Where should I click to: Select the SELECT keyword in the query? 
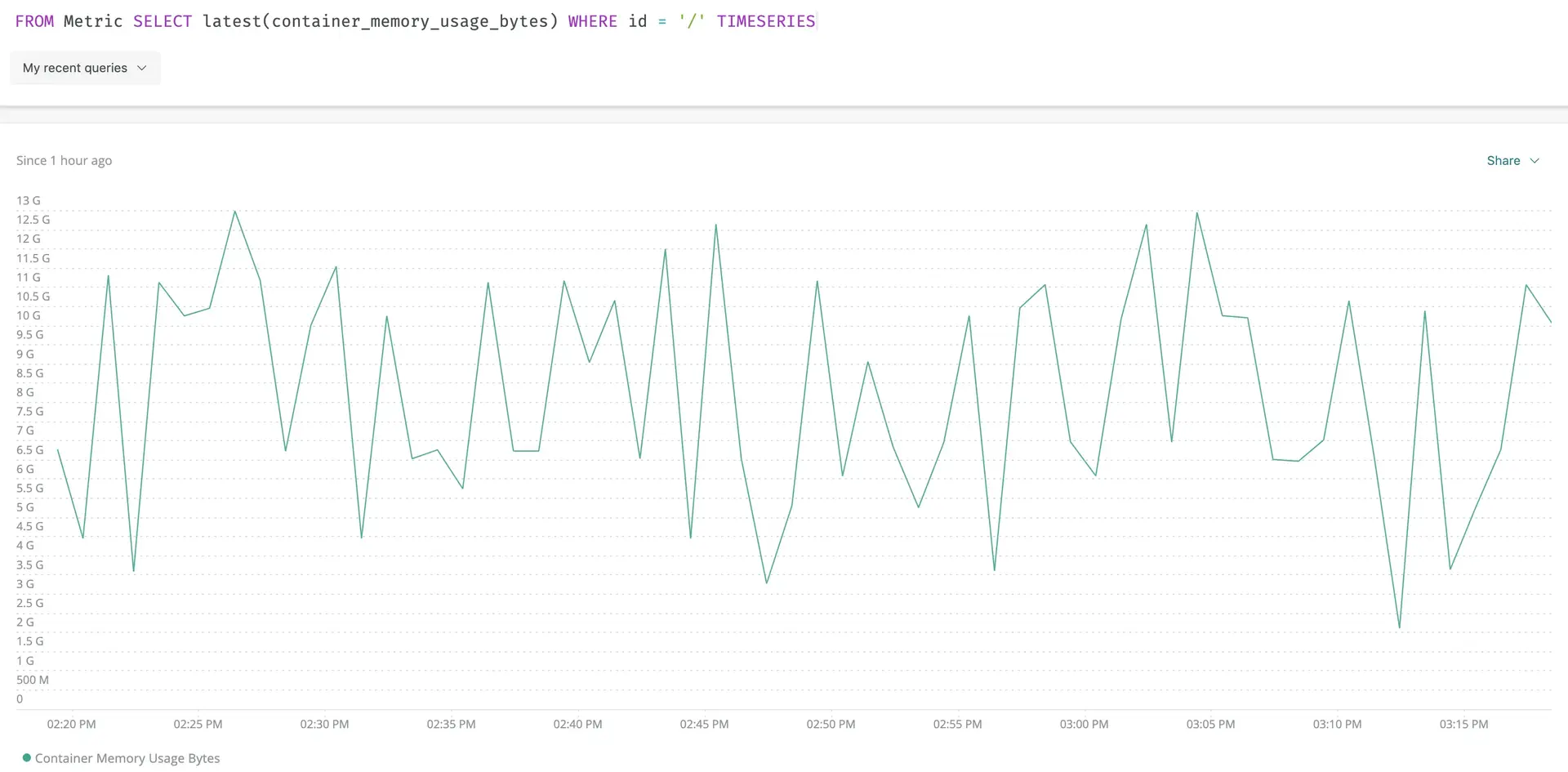tap(163, 21)
